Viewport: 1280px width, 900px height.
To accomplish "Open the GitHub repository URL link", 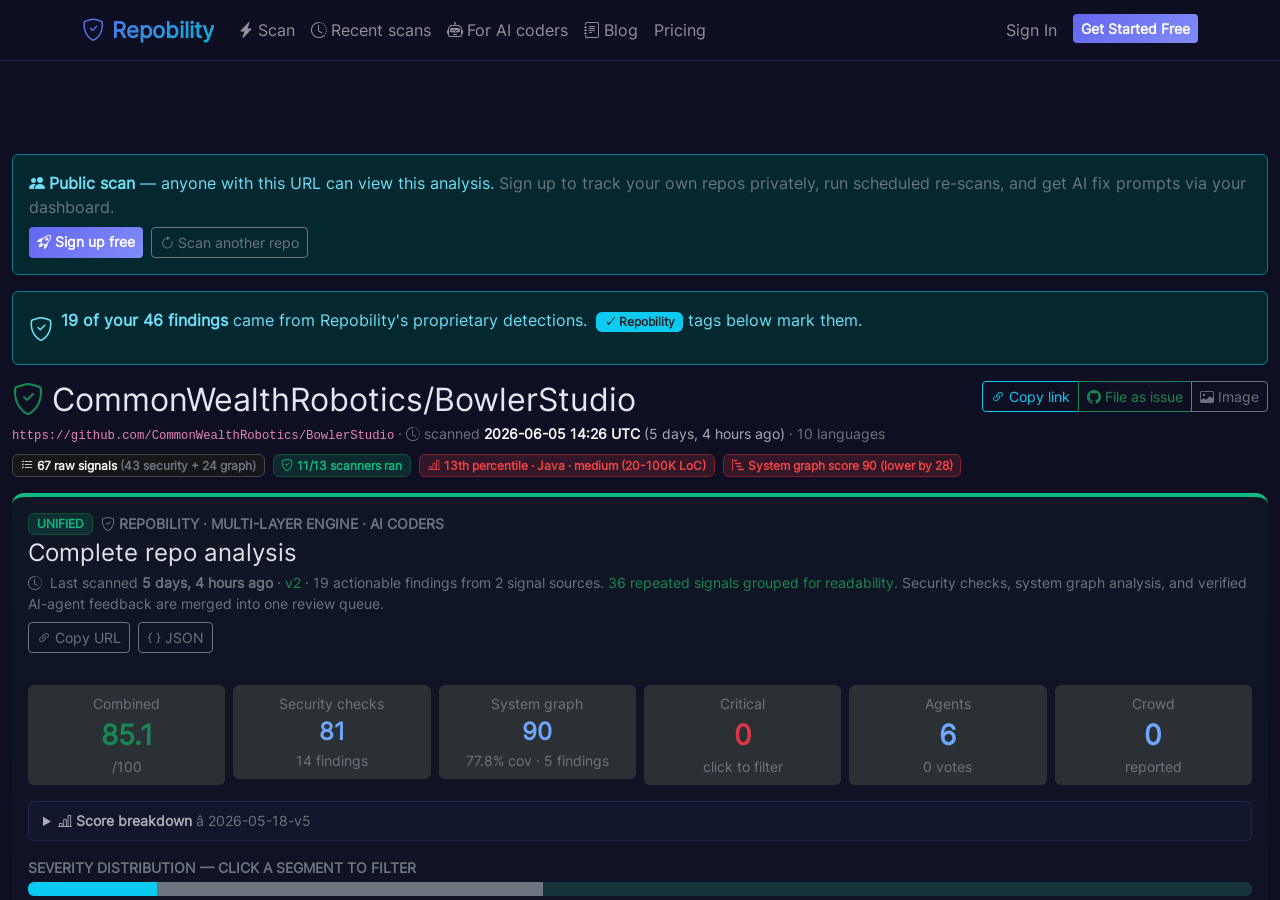I will (203, 435).
